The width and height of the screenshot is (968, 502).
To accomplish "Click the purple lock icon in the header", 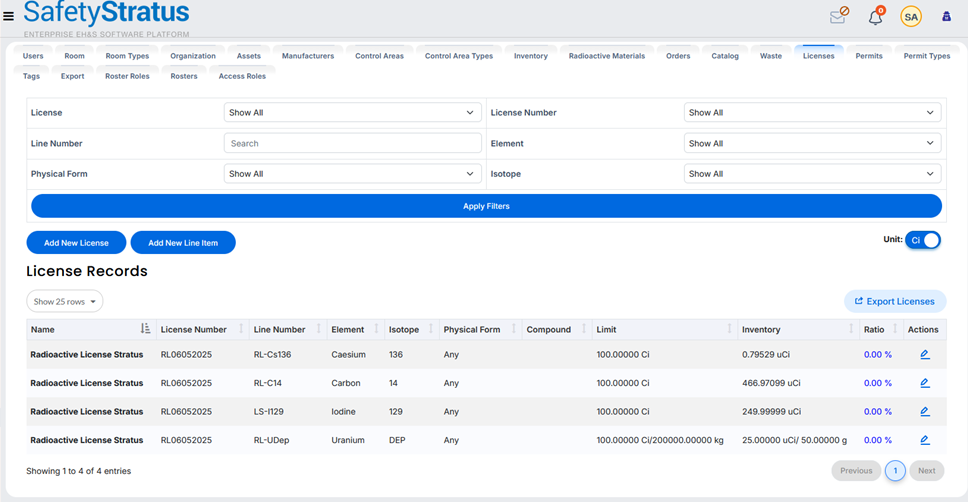I will click(946, 17).
